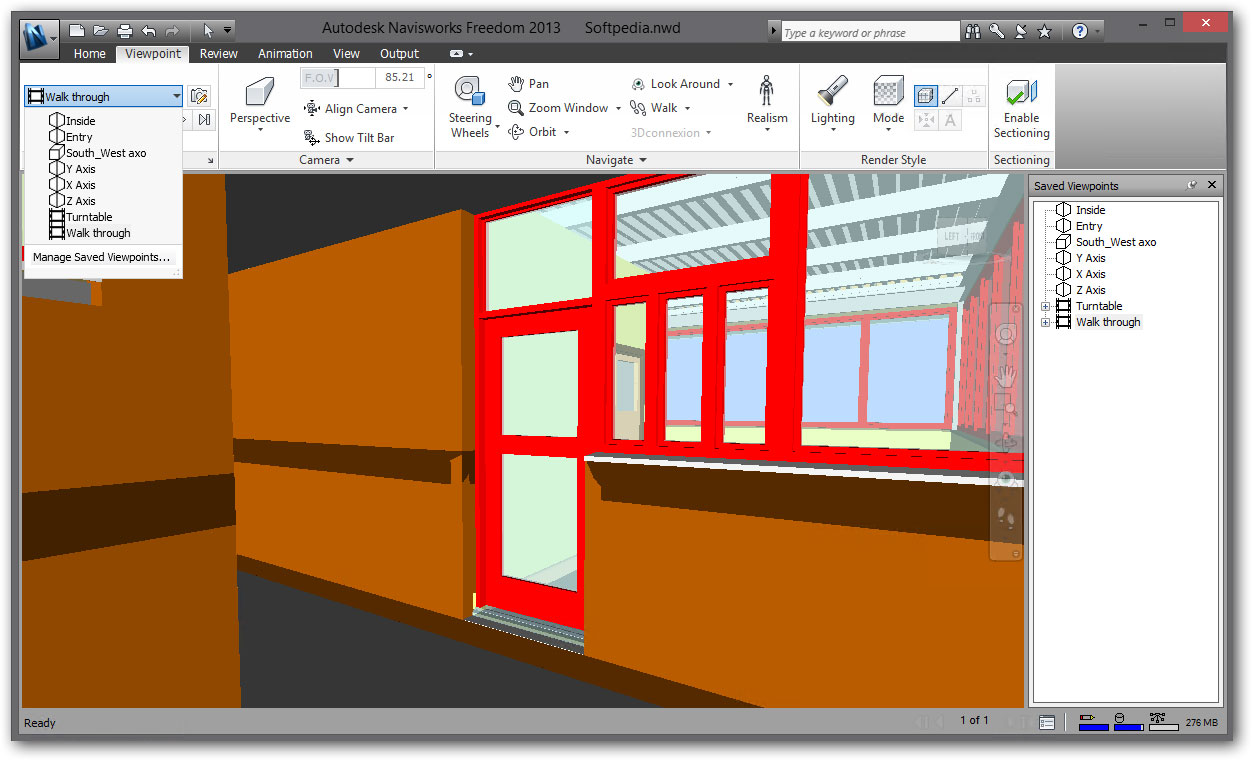
Task: Select the Pan hand tool
Action: 528,84
